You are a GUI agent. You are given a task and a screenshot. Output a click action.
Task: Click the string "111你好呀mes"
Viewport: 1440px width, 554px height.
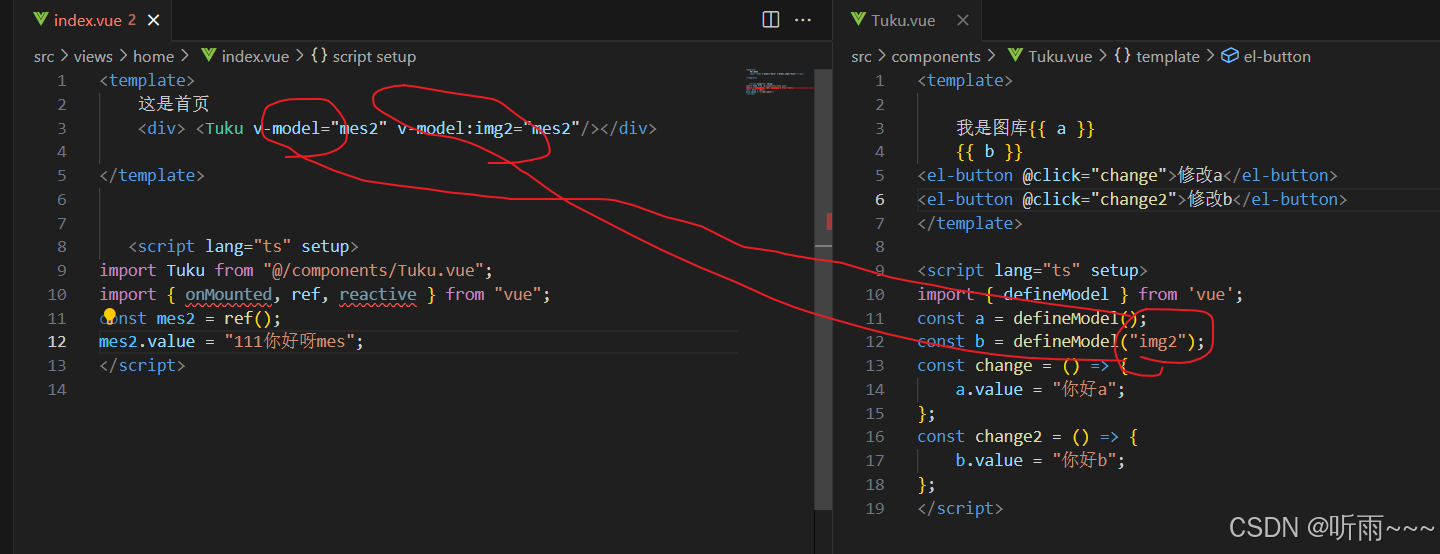pos(290,341)
